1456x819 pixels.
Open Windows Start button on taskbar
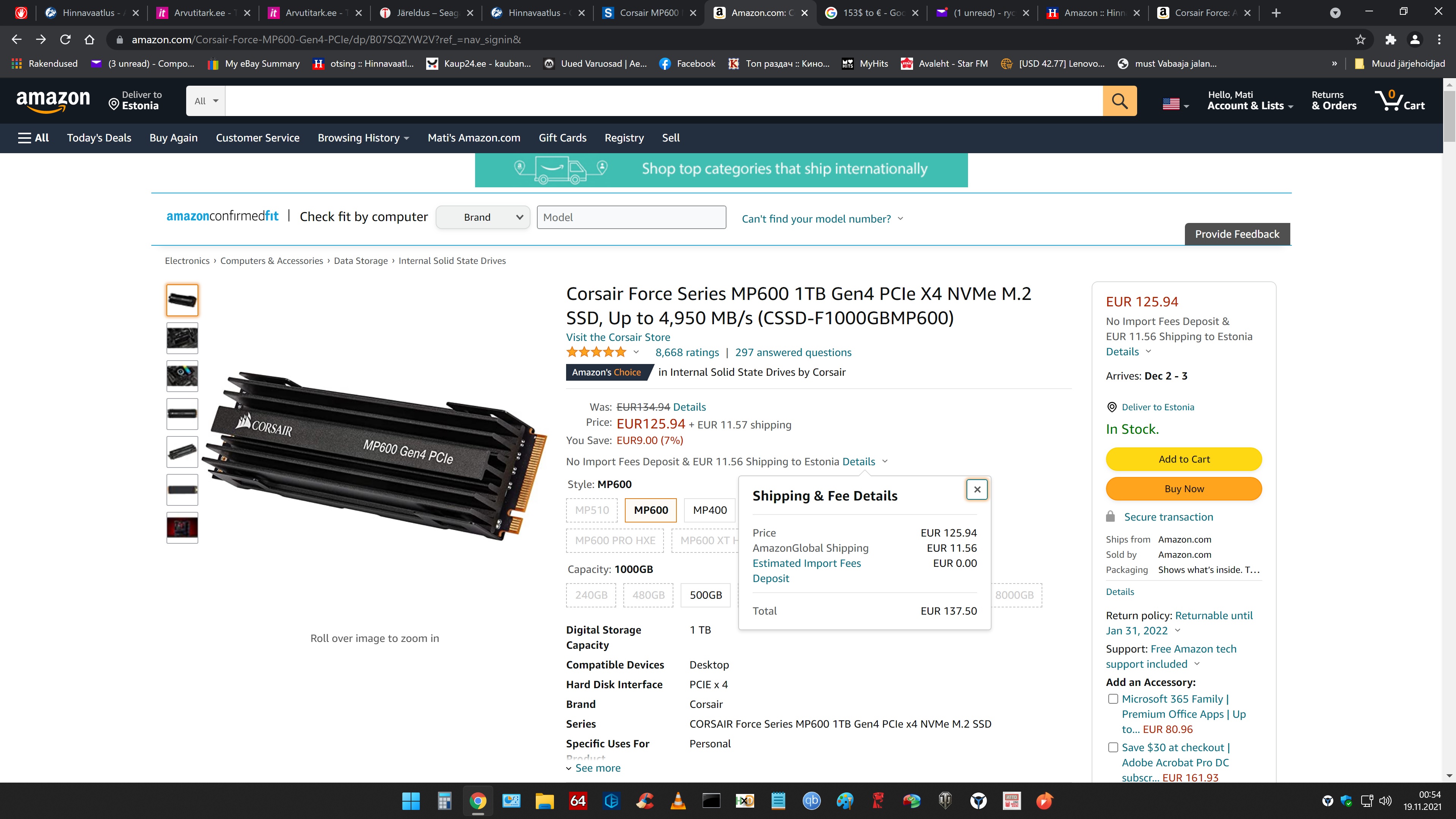(411, 801)
